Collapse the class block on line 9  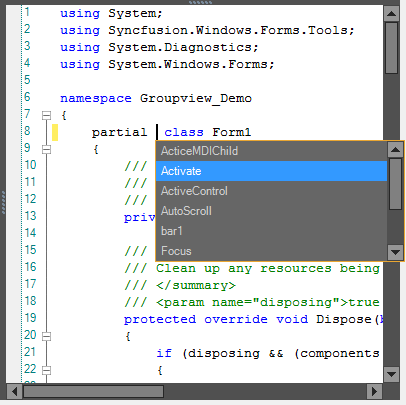coord(46,150)
